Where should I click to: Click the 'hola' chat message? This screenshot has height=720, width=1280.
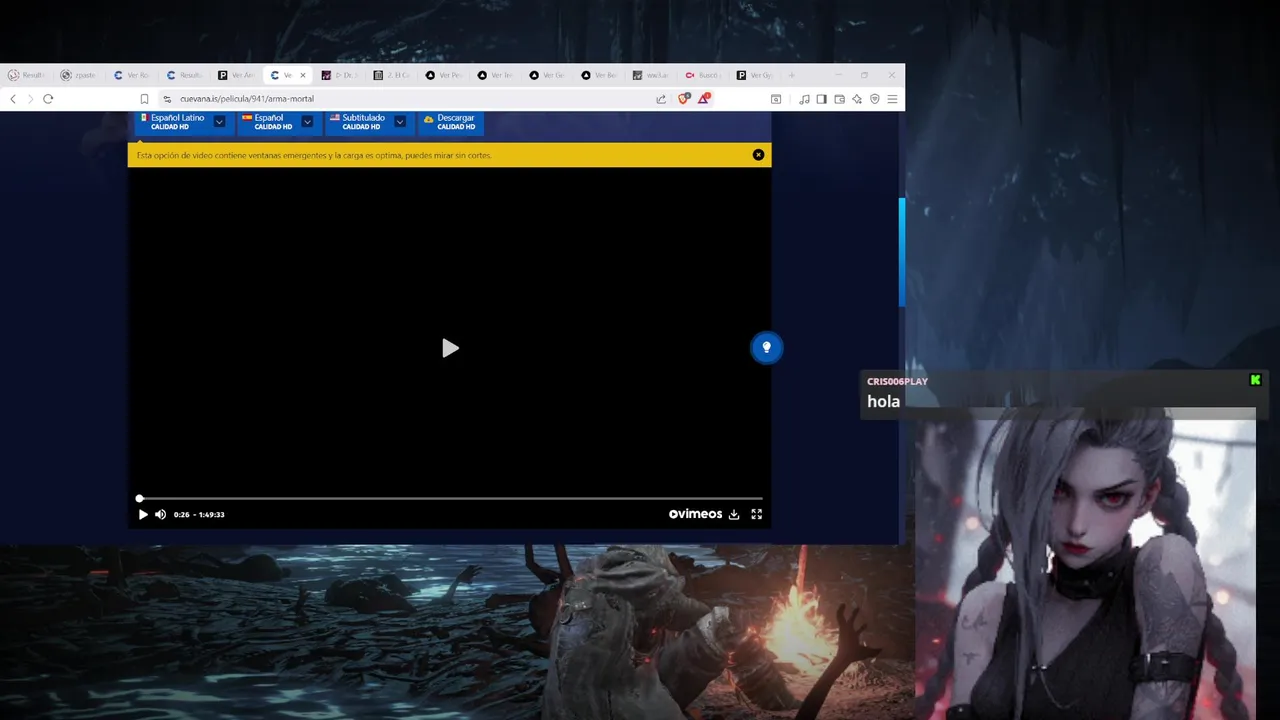(883, 401)
